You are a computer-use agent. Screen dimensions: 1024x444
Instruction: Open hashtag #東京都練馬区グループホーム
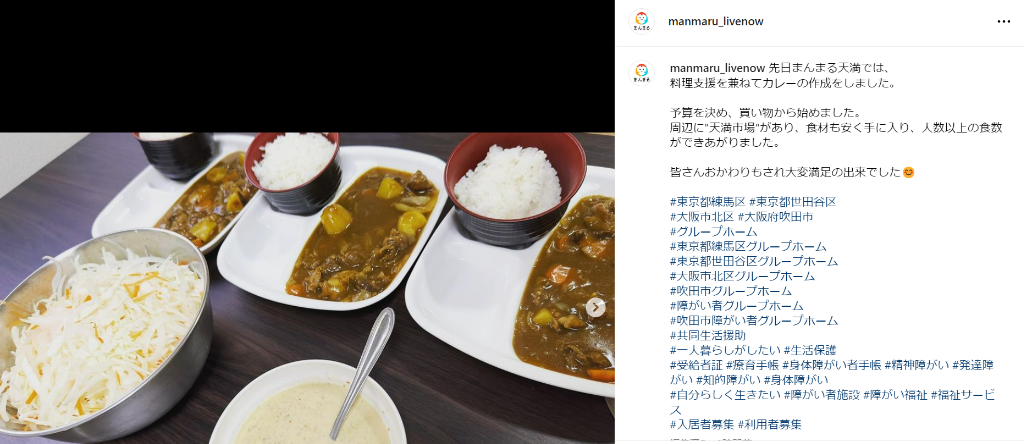748,247
